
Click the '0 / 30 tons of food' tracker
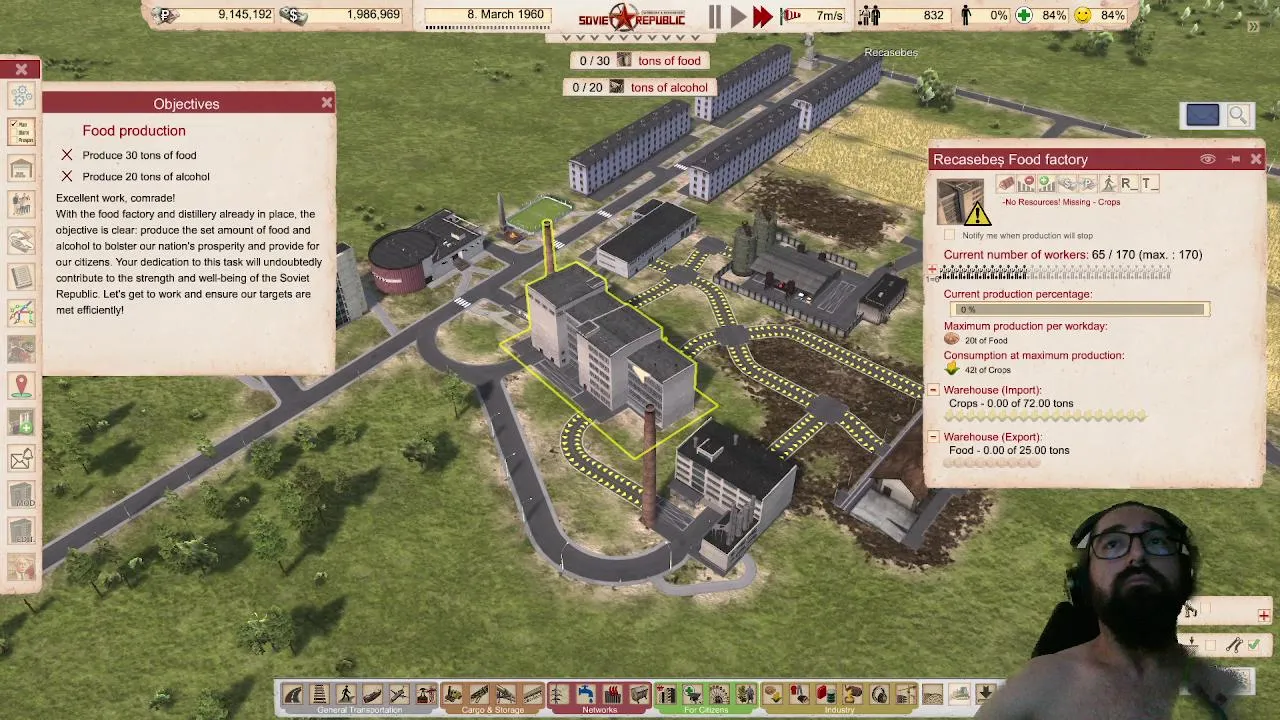point(640,61)
